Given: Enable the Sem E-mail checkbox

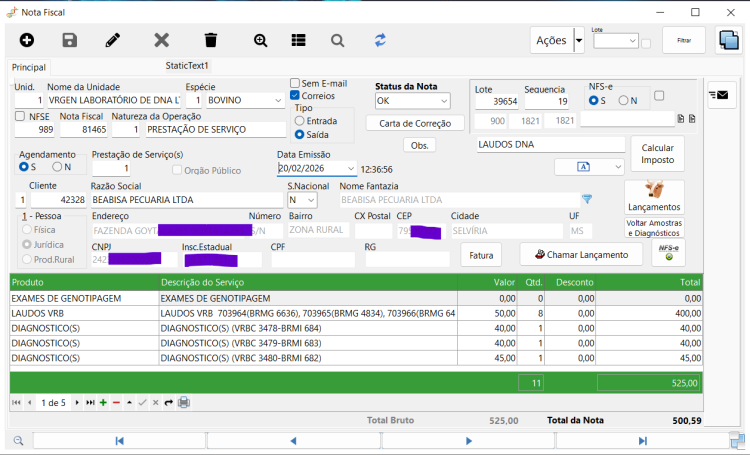Looking at the screenshot, I should pyautogui.click(x=295, y=83).
